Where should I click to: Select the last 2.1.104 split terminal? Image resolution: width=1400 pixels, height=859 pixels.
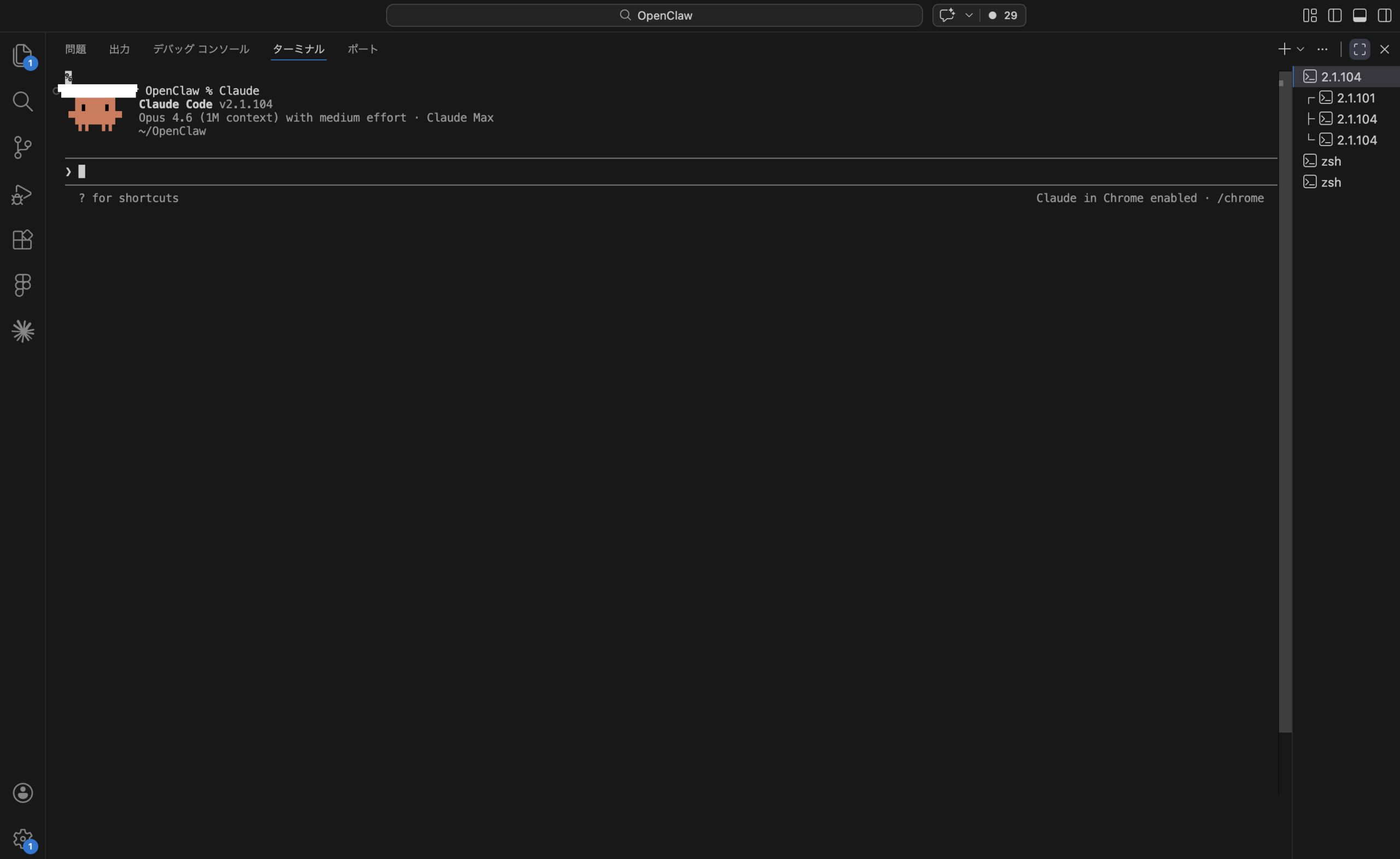pos(1346,140)
